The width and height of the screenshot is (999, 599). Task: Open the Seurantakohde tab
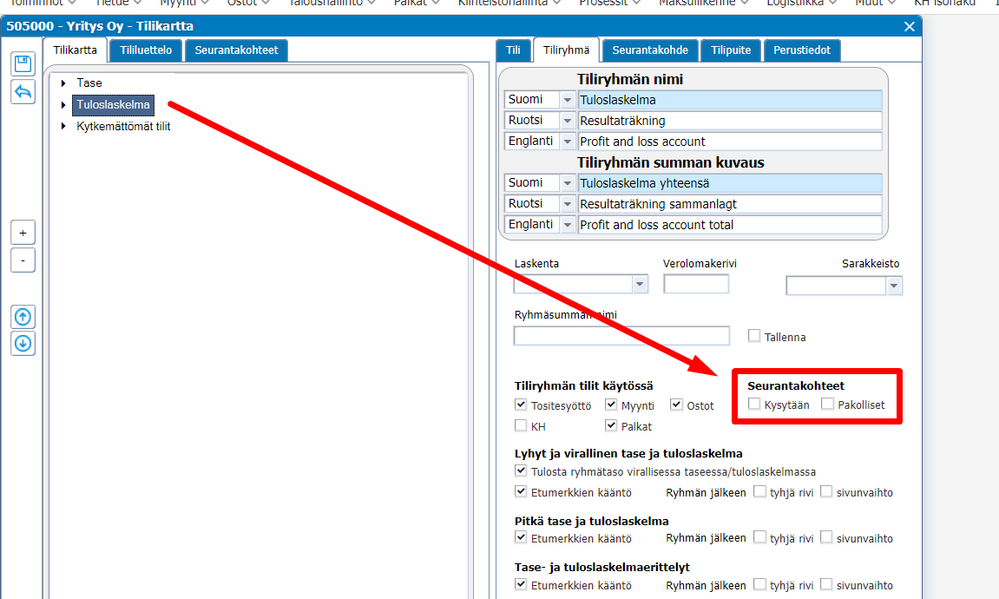point(650,50)
